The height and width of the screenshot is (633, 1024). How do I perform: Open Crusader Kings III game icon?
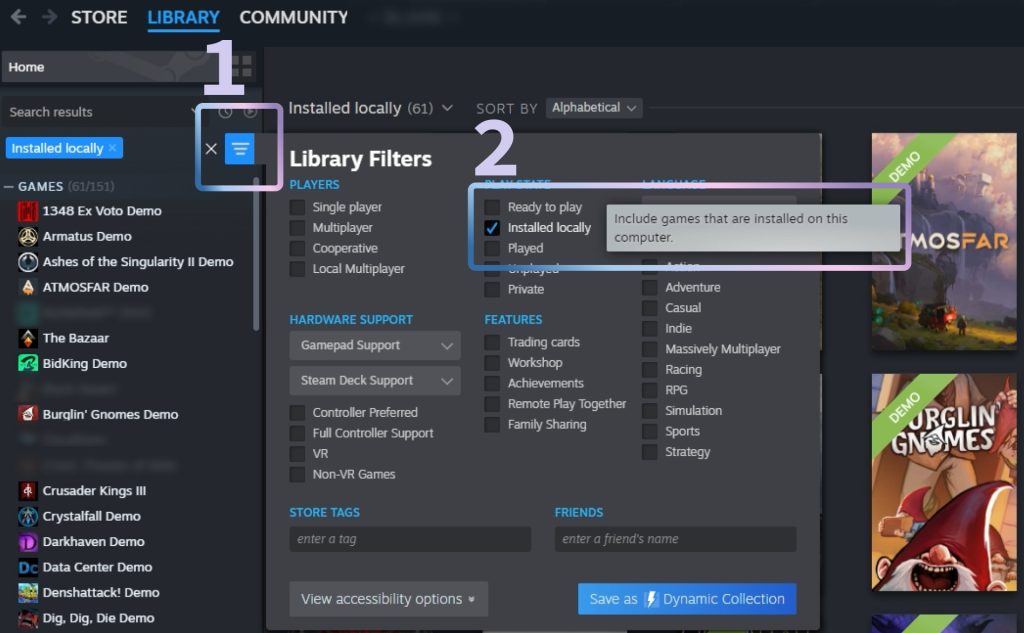point(28,491)
